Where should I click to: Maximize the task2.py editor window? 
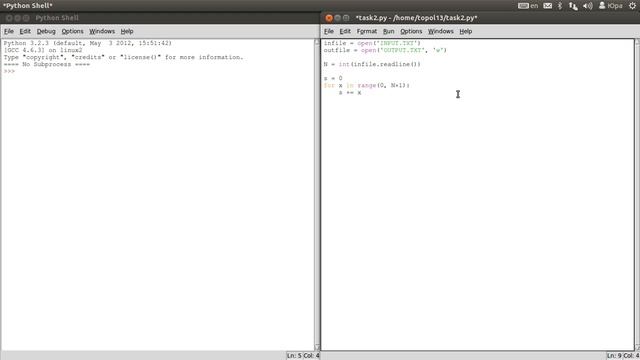[x=346, y=18]
